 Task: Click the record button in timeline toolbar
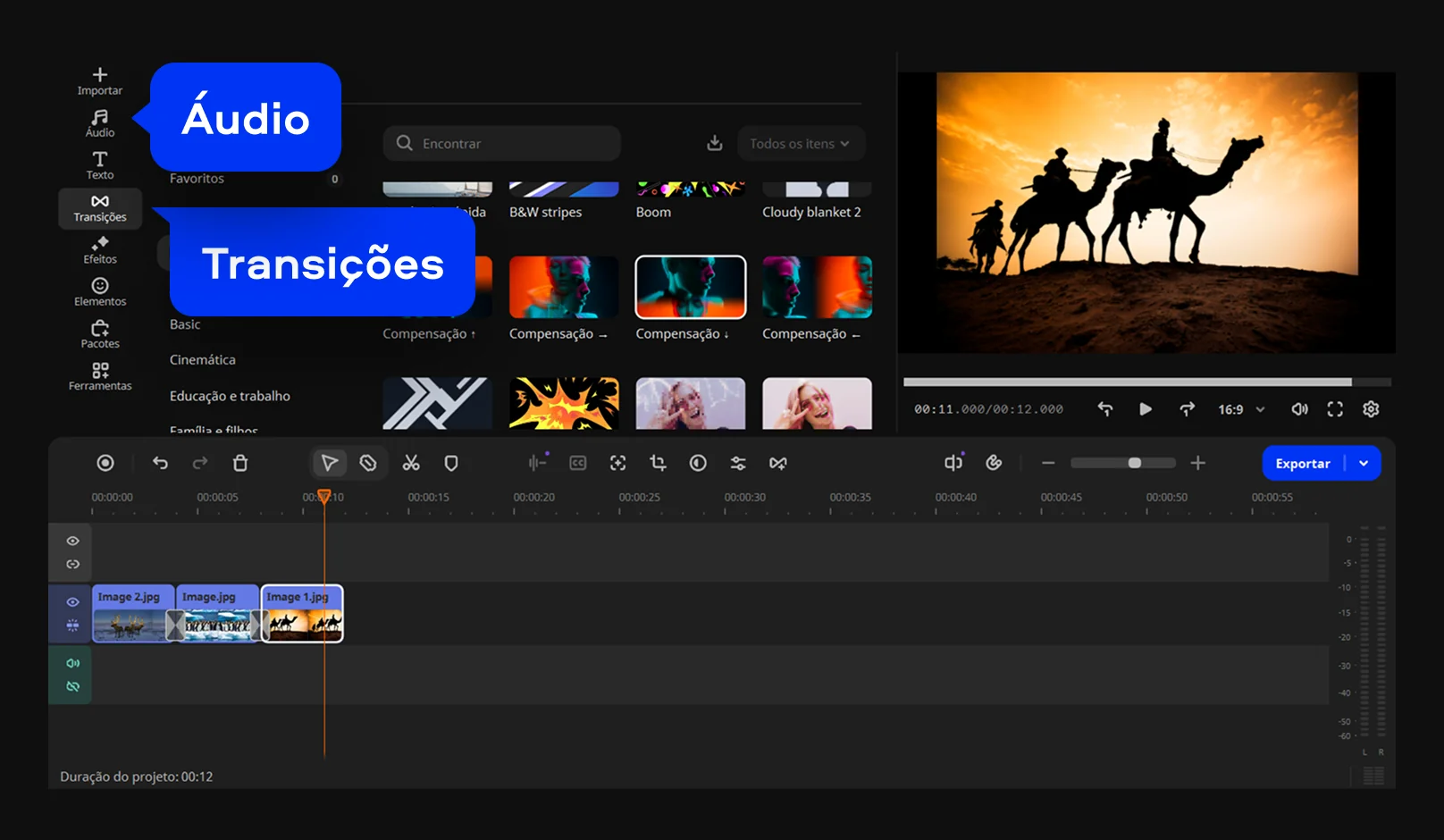pos(105,463)
